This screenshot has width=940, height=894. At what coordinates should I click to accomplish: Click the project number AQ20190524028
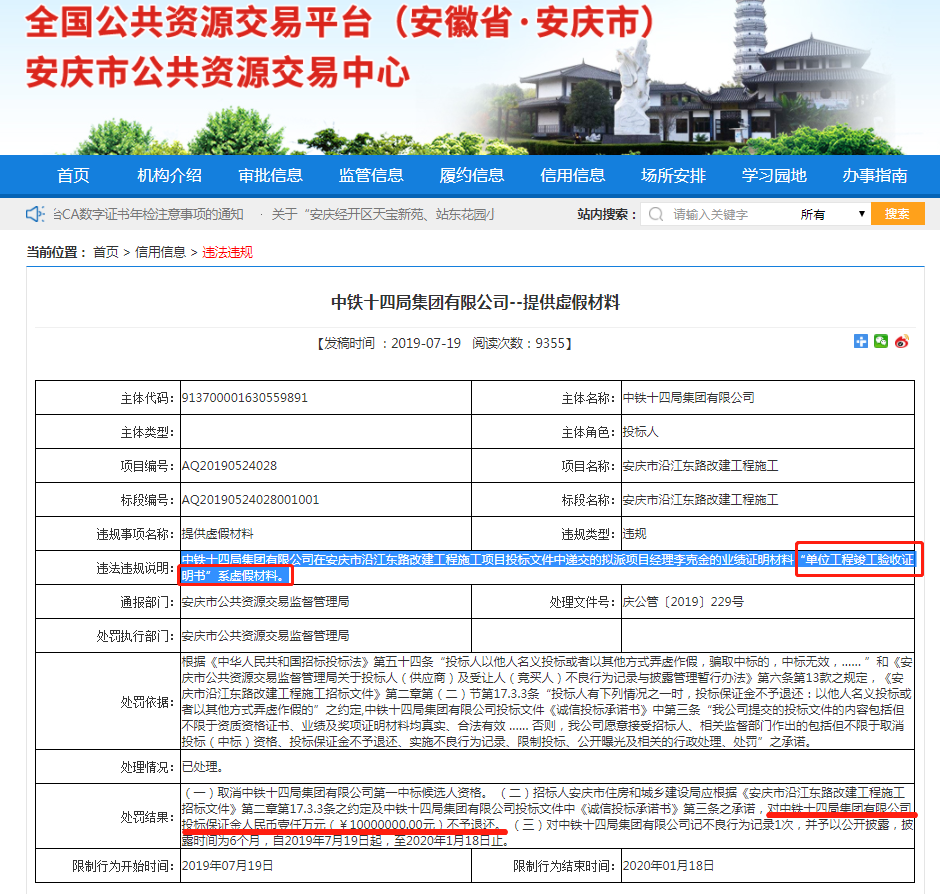tap(229, 466)
